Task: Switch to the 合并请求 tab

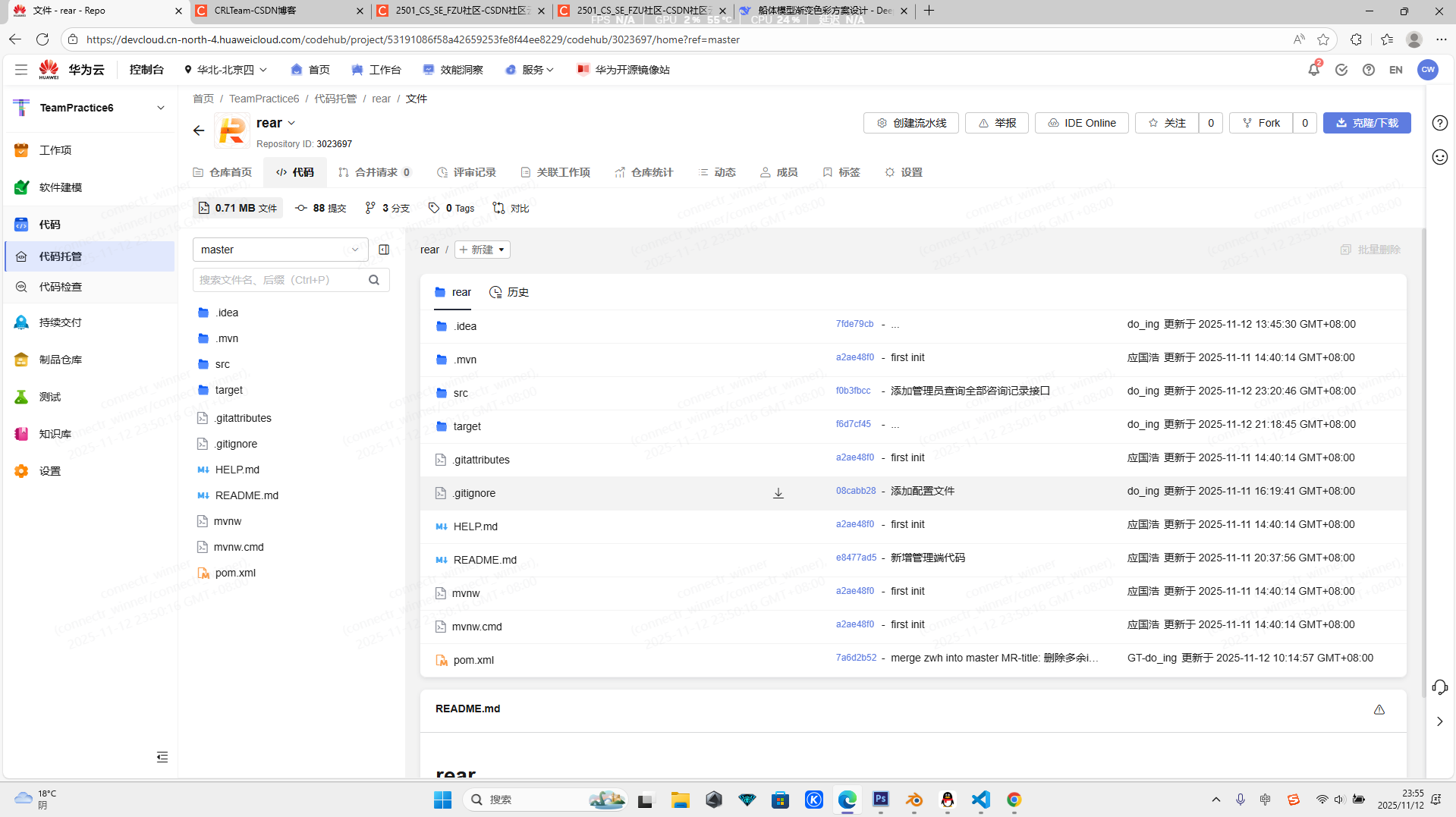Action: [375, 172]
